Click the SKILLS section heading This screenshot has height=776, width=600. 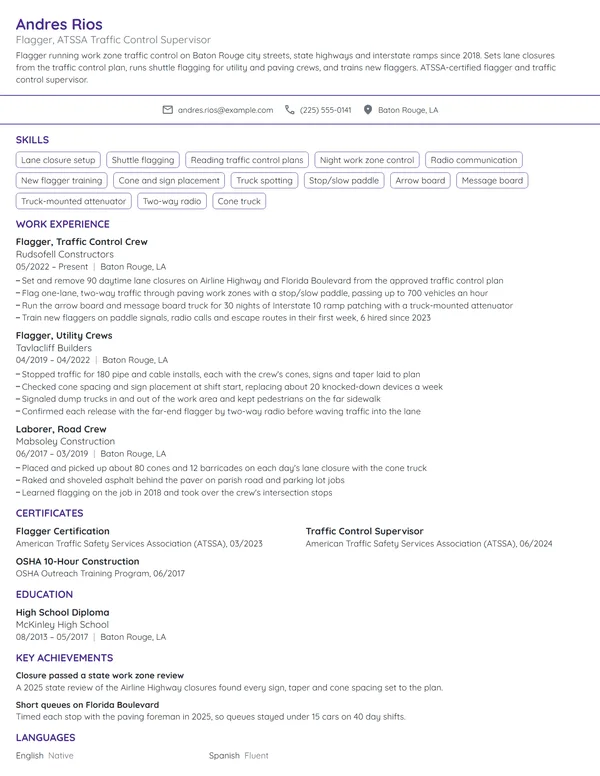(x=32, y=140)
